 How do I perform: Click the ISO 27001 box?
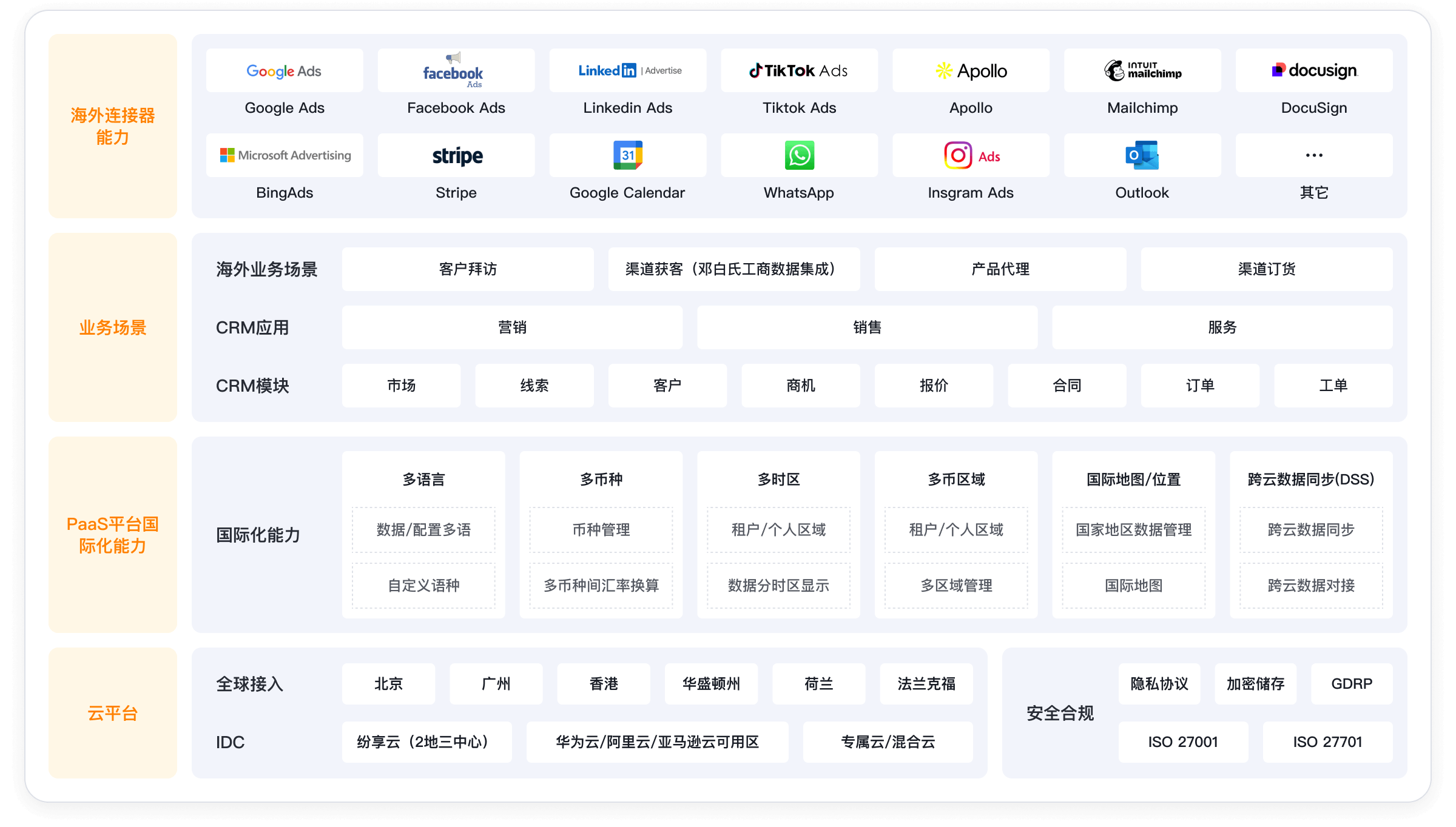pos(1182,742)
